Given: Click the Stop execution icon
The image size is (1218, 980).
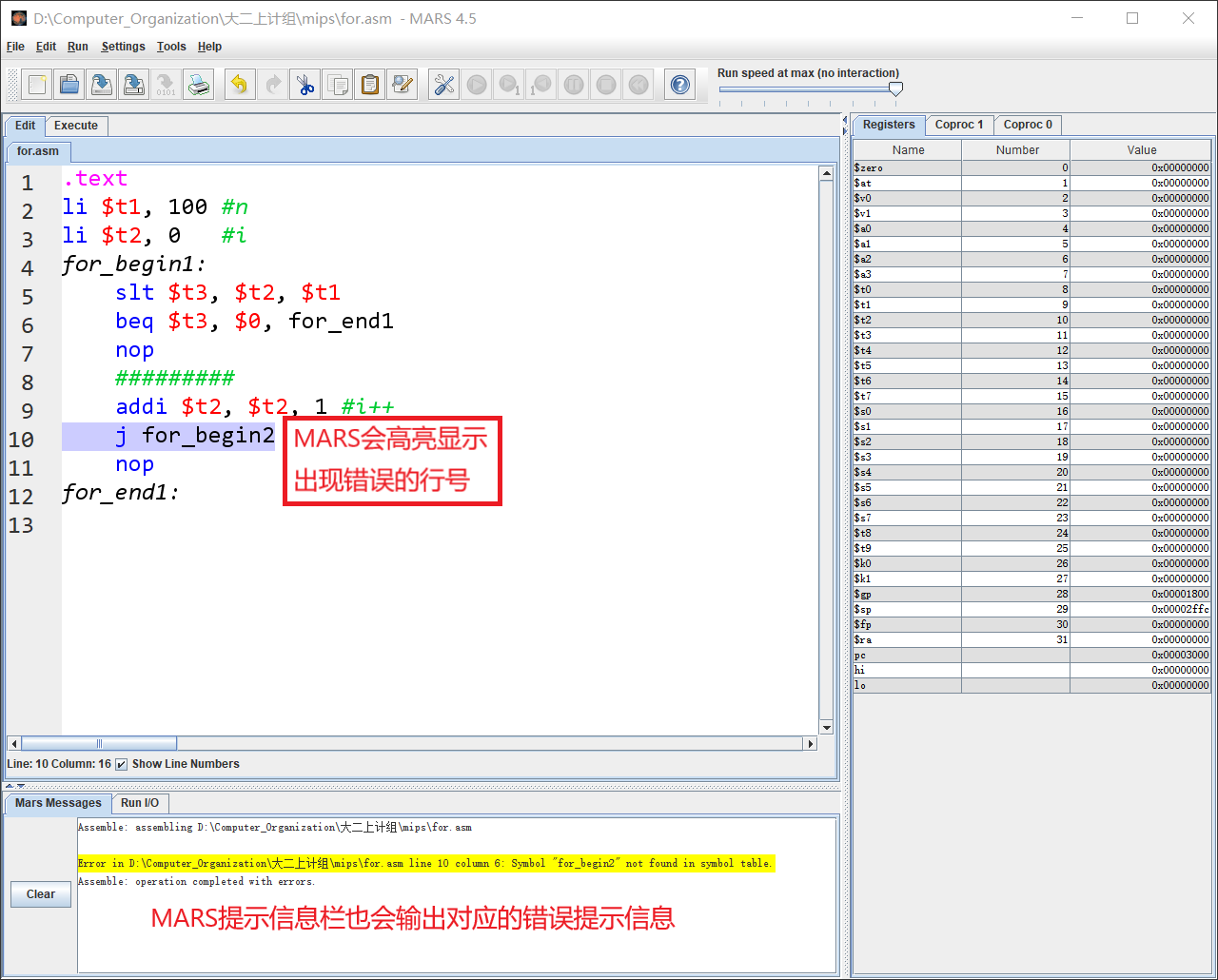Looking at the screenshot, I should pos(606,85).
